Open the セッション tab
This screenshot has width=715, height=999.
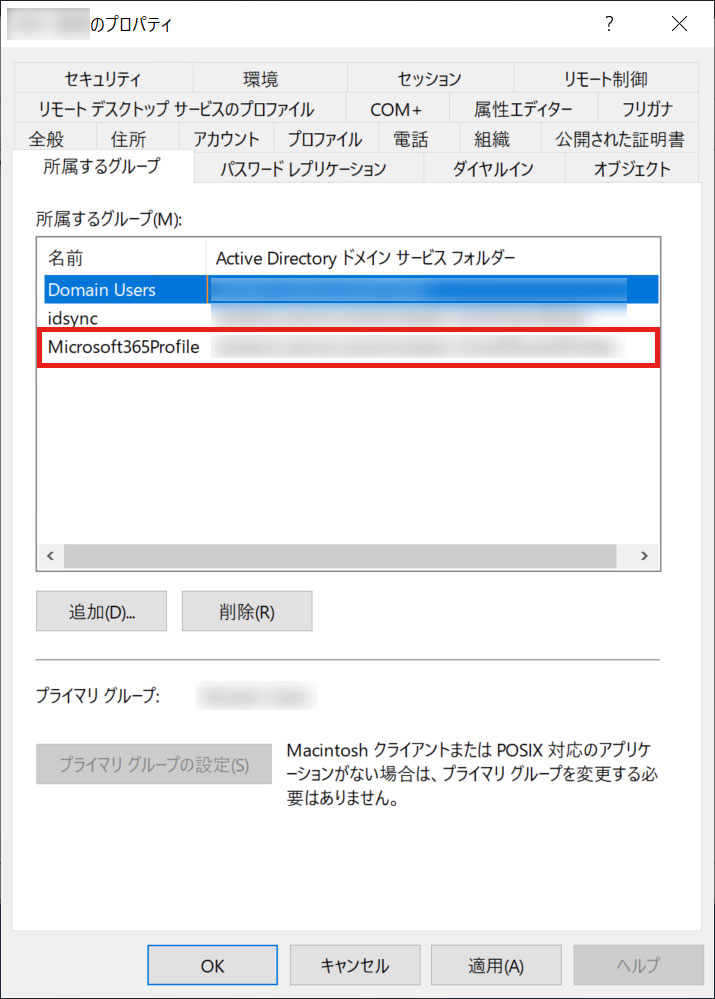pyautogui.click(x=430, y=78)
